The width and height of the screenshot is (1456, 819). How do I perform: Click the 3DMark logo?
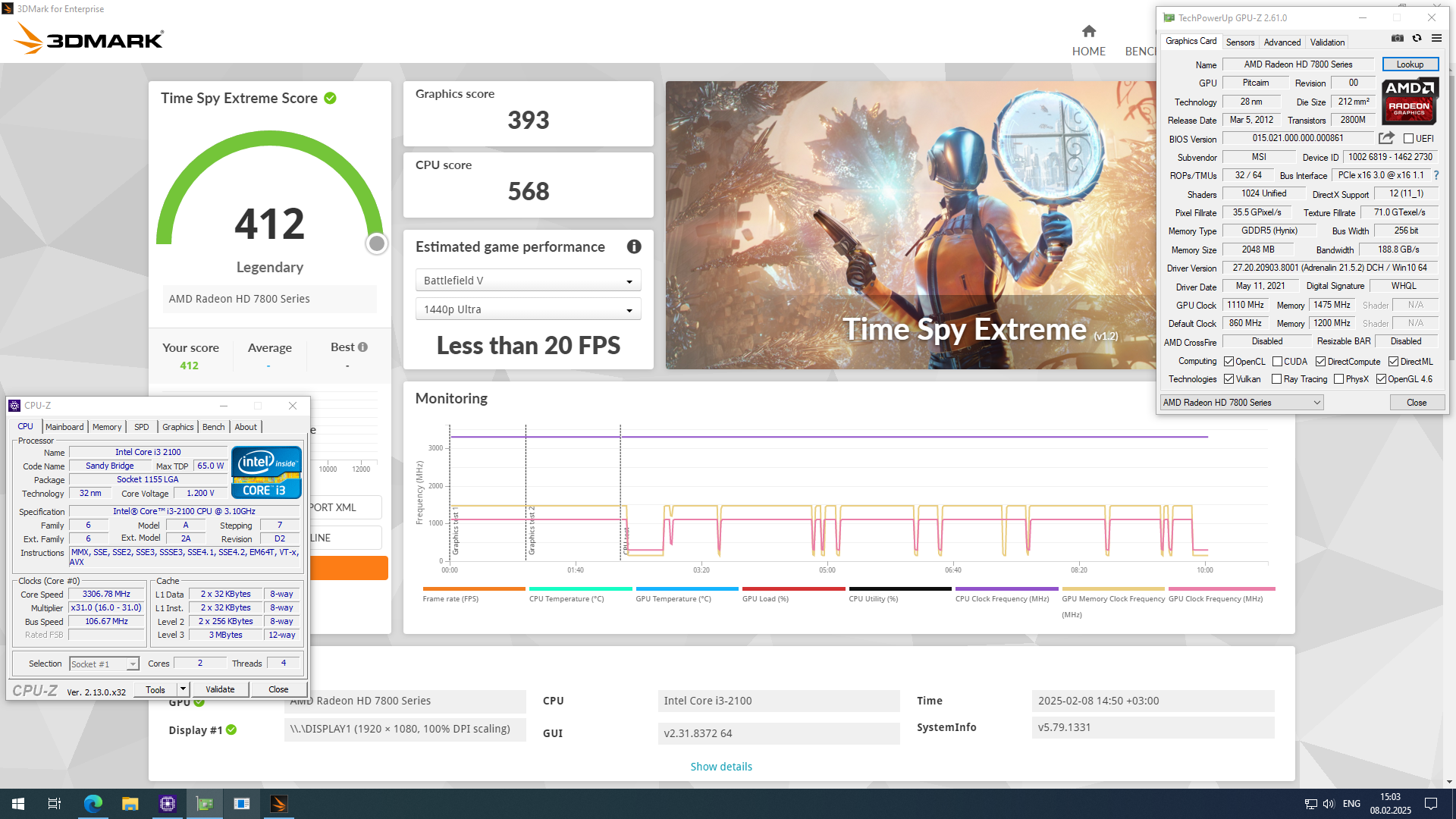coord(89,38)
